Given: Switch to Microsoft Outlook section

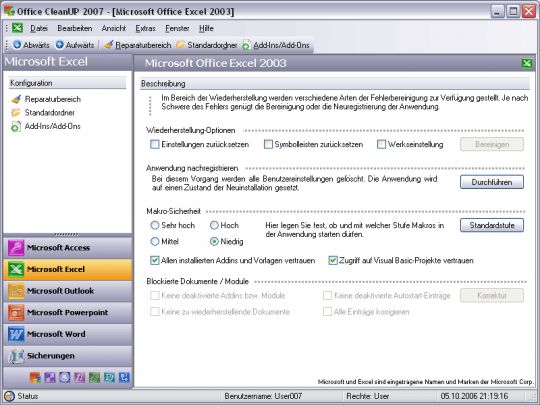Looking at the screenshot, I should pos(68,291).
